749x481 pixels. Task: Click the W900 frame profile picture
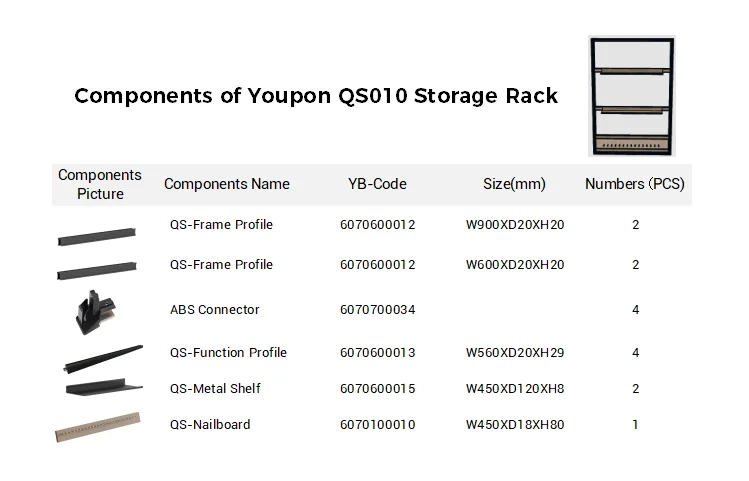97,233
